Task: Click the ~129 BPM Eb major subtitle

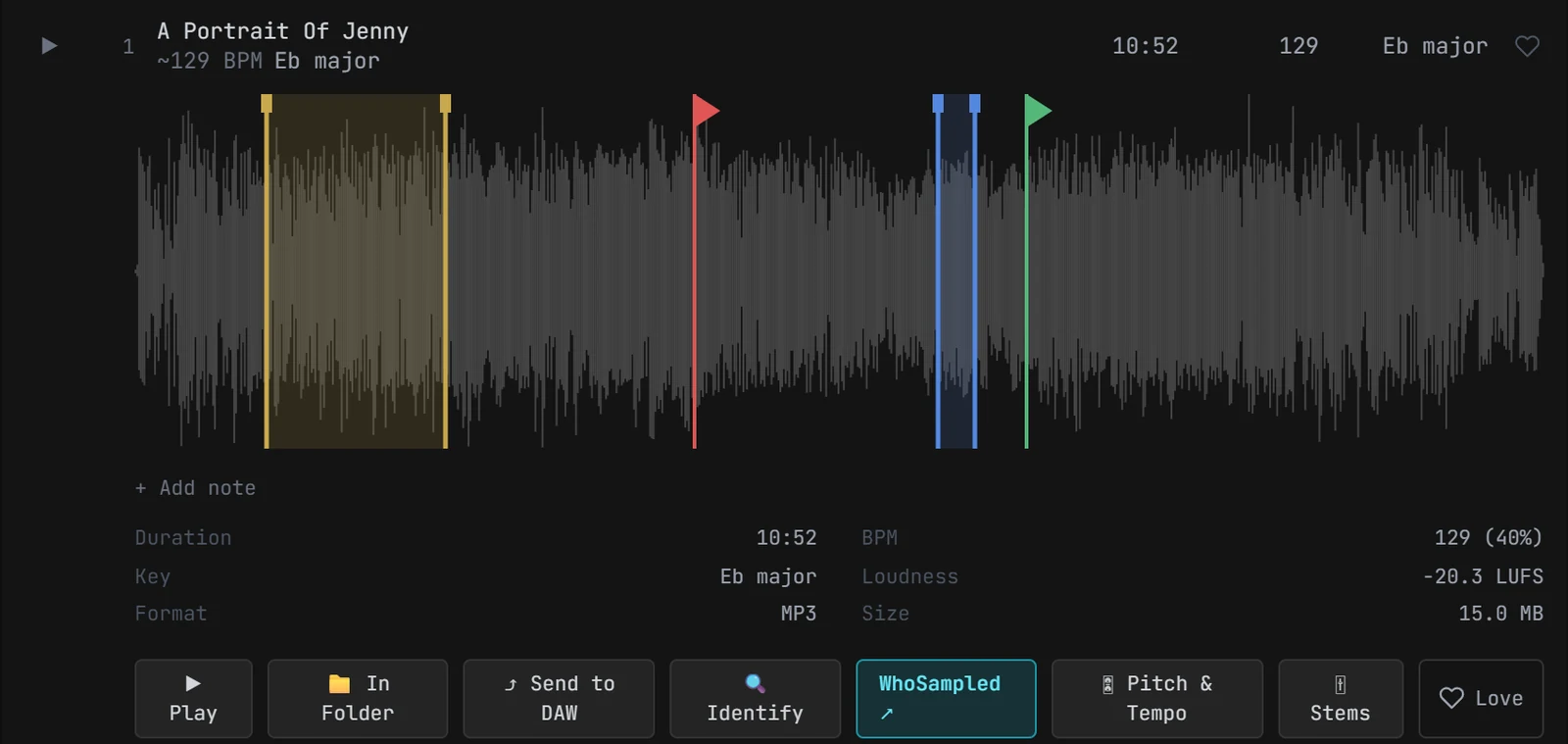Action: [x=269, y=61]
